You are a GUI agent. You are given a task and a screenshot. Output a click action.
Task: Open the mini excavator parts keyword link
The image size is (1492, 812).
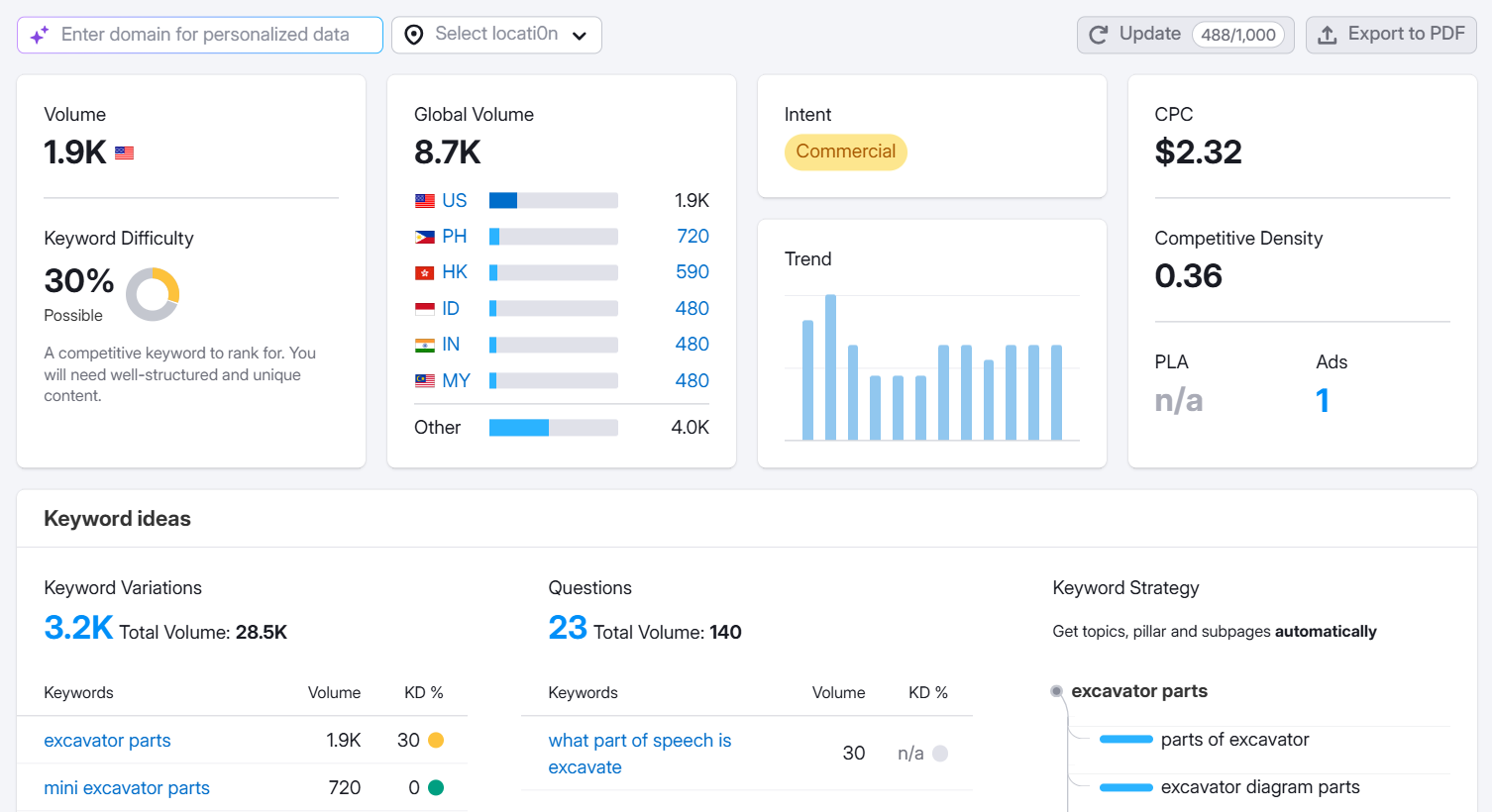(x=126, y=787)
